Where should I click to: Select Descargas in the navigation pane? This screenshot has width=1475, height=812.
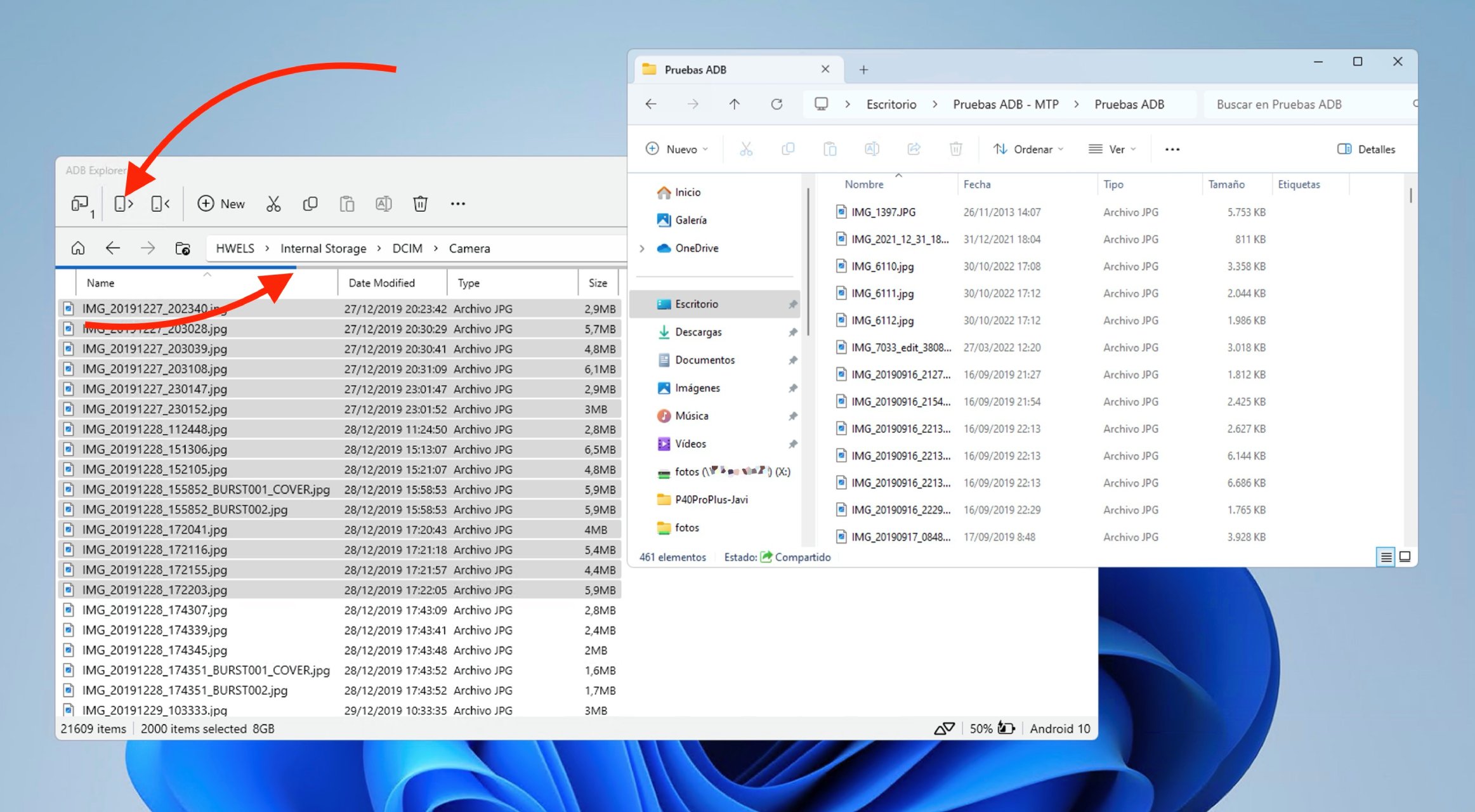[x=698, y=332]
